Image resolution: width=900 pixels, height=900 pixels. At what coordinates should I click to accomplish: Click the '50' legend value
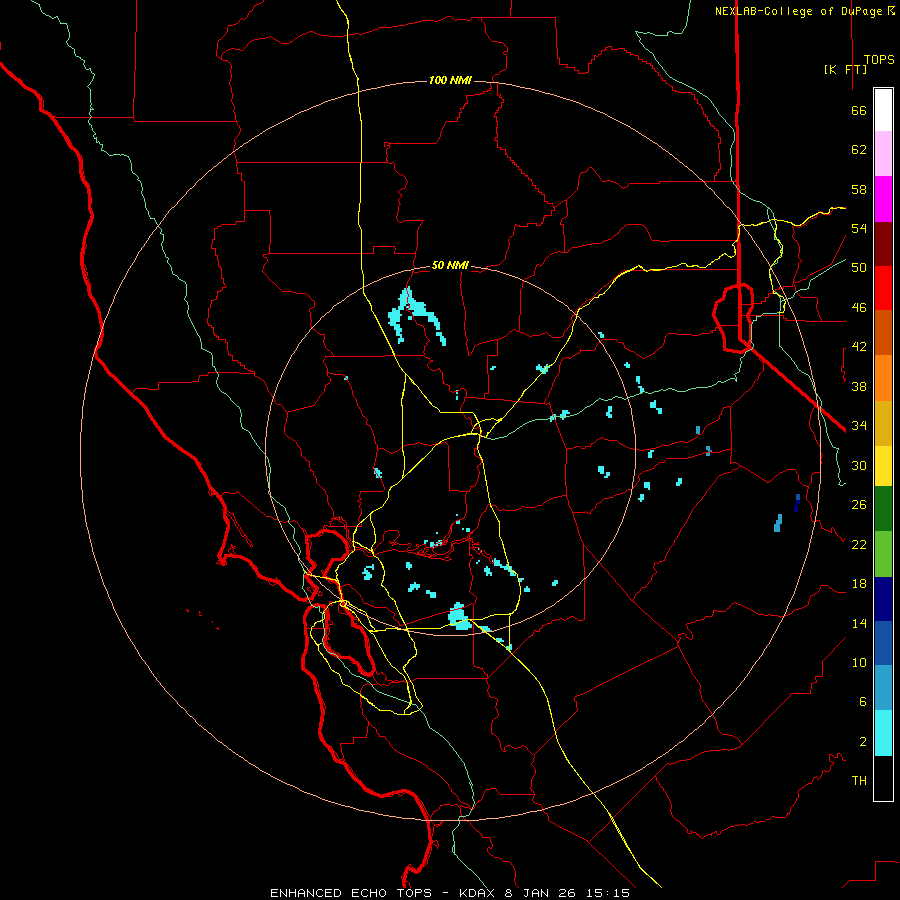click(859, 268)
